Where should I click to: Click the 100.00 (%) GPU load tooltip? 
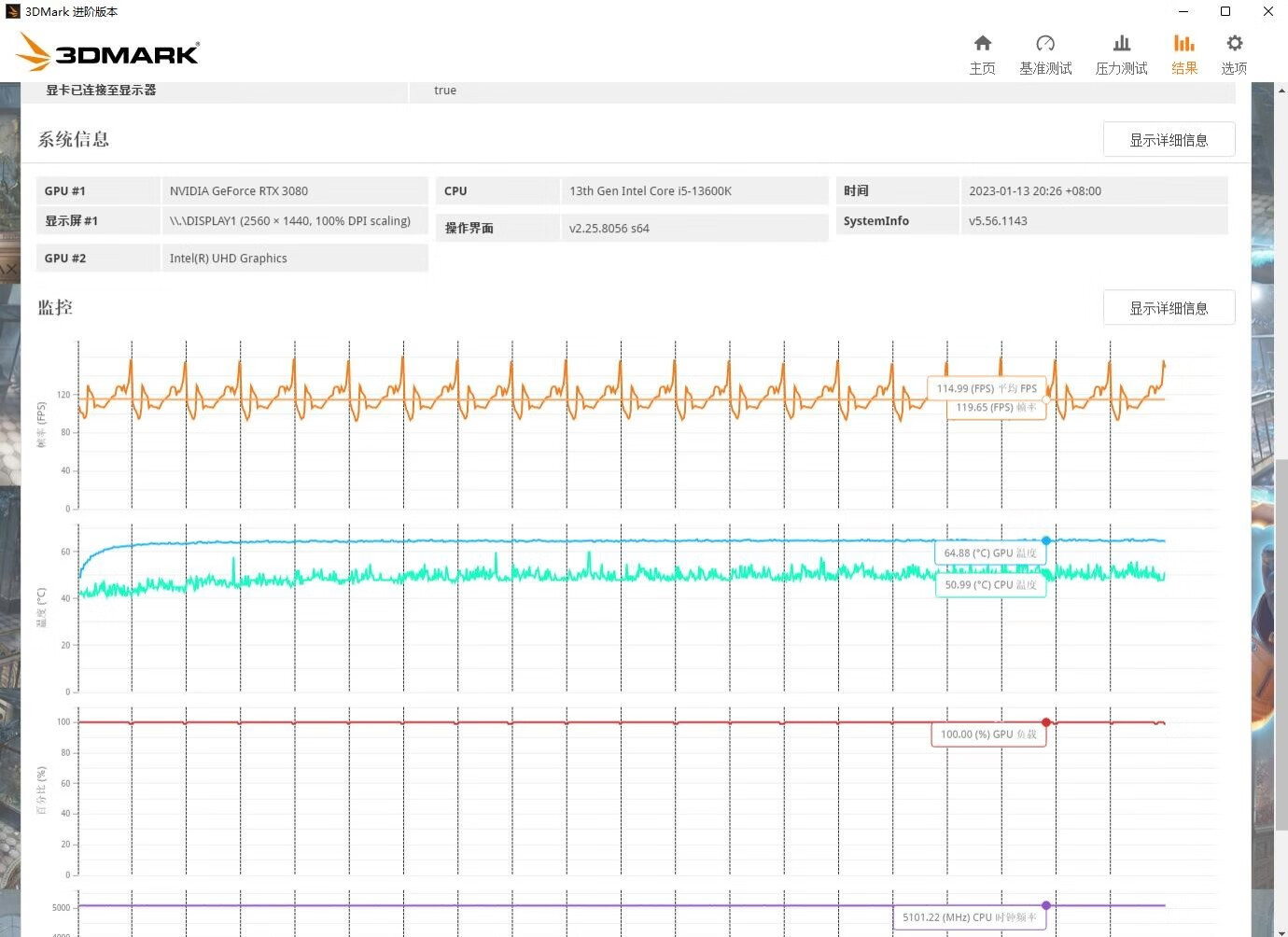tap(988, 734)
